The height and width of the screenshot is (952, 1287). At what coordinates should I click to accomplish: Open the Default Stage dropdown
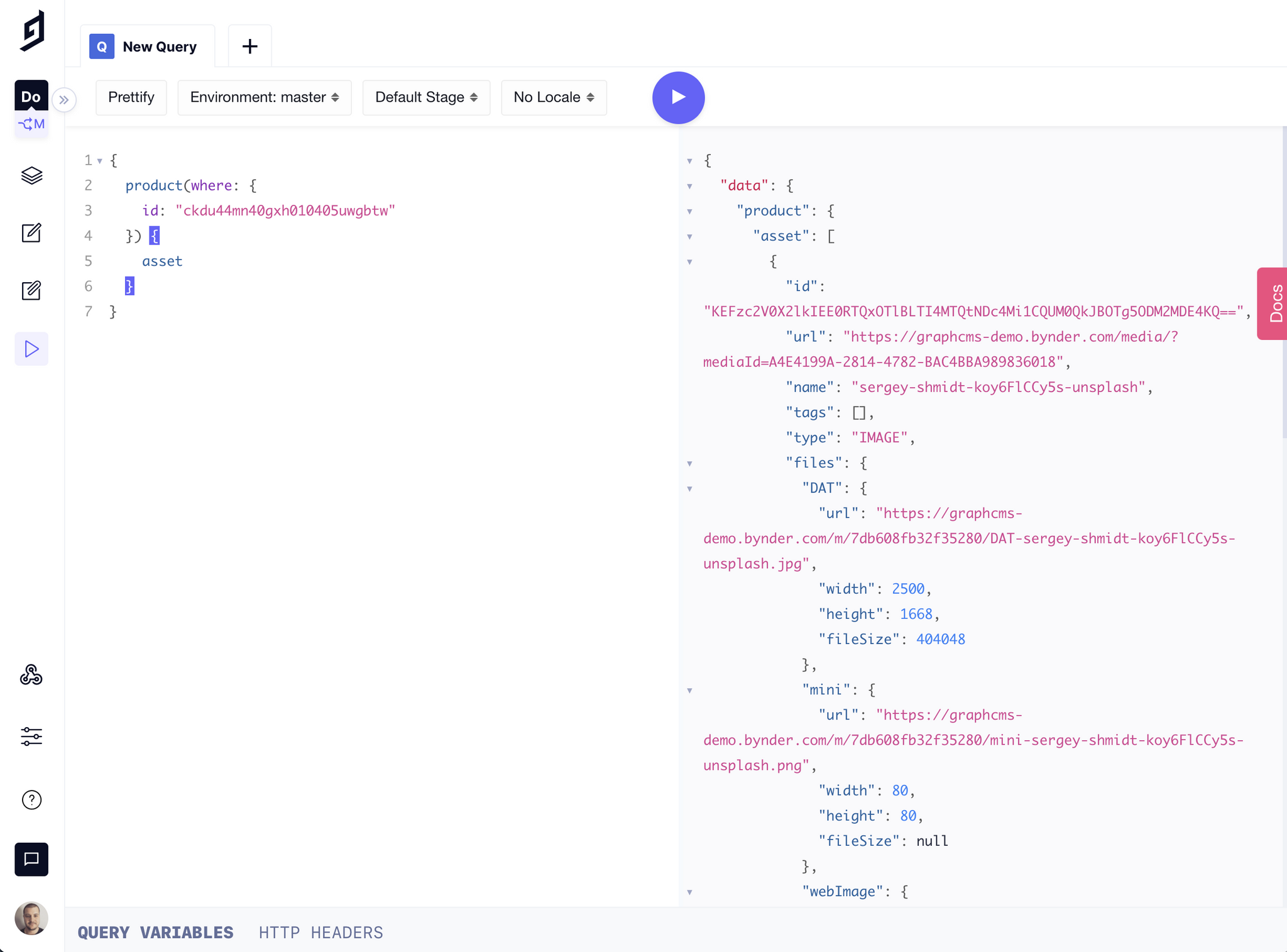tap(426, 97)
